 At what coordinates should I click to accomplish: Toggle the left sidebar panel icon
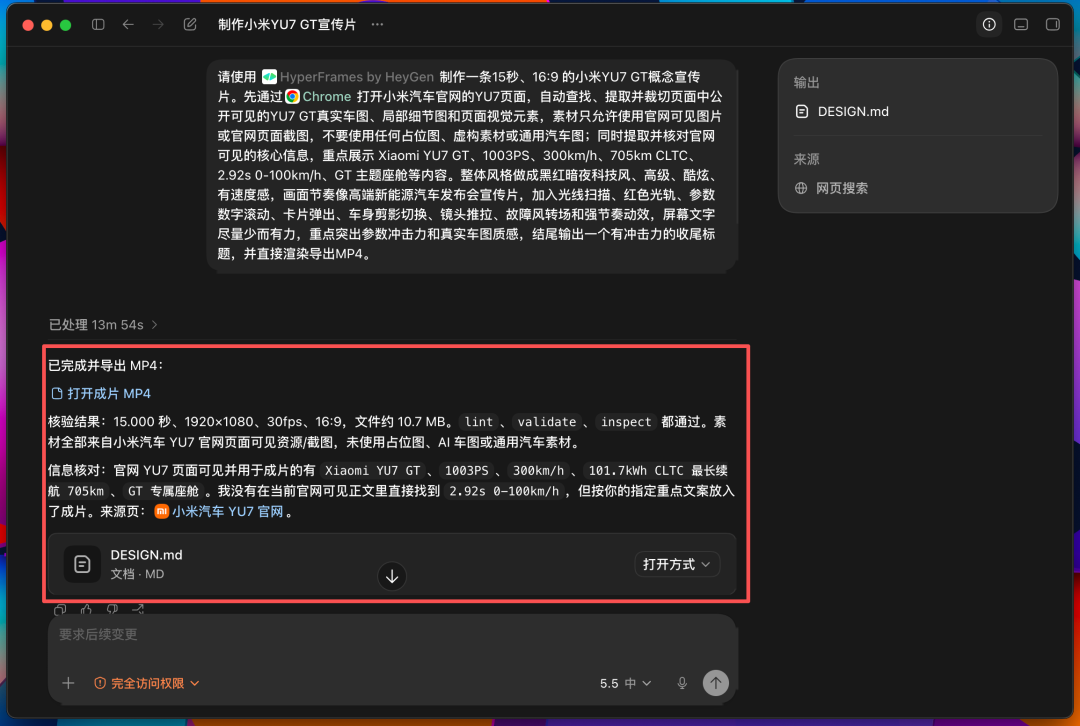click(98, 24)
